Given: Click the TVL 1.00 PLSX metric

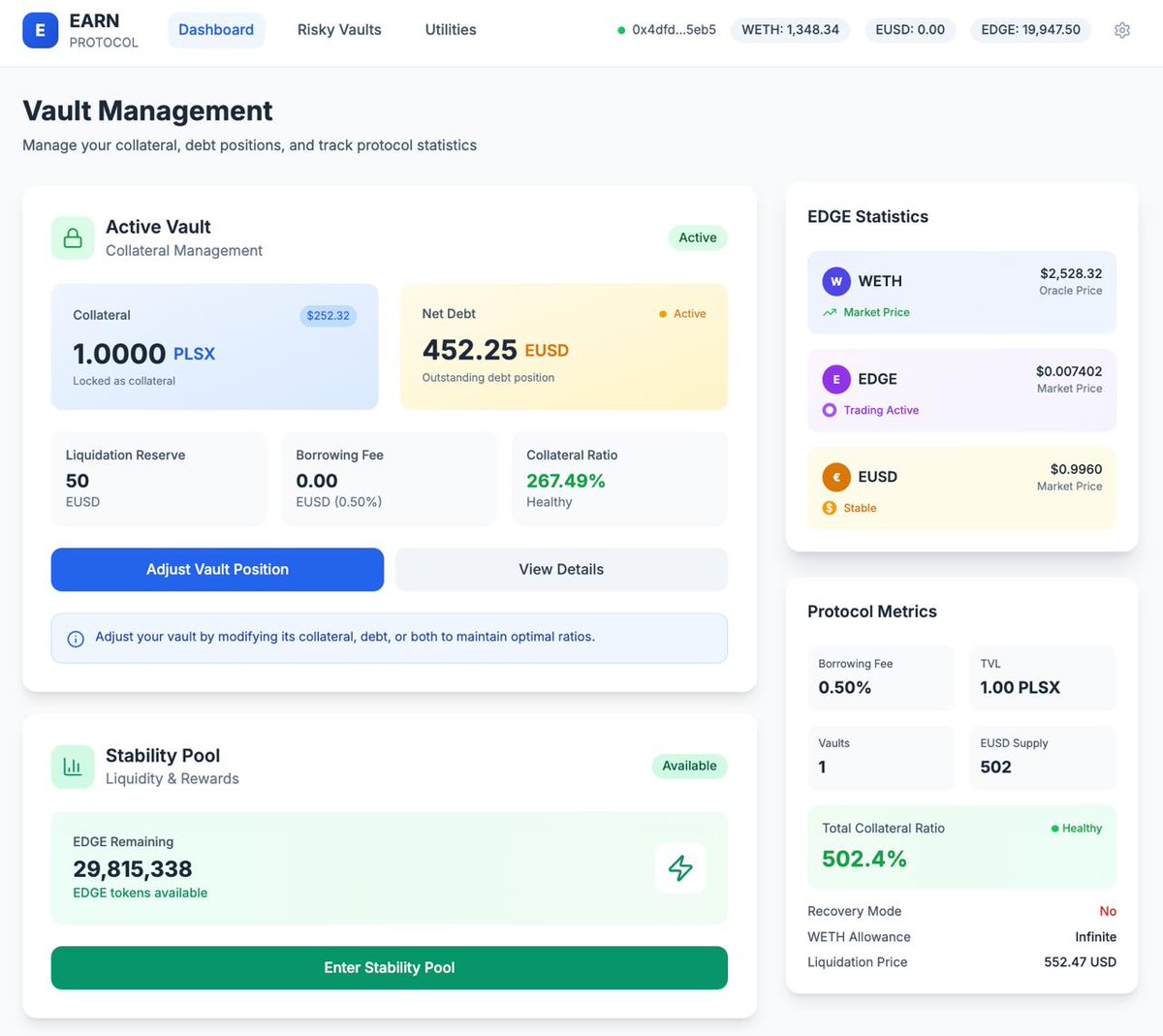Looking at the screenshot, I should 1043,677.
